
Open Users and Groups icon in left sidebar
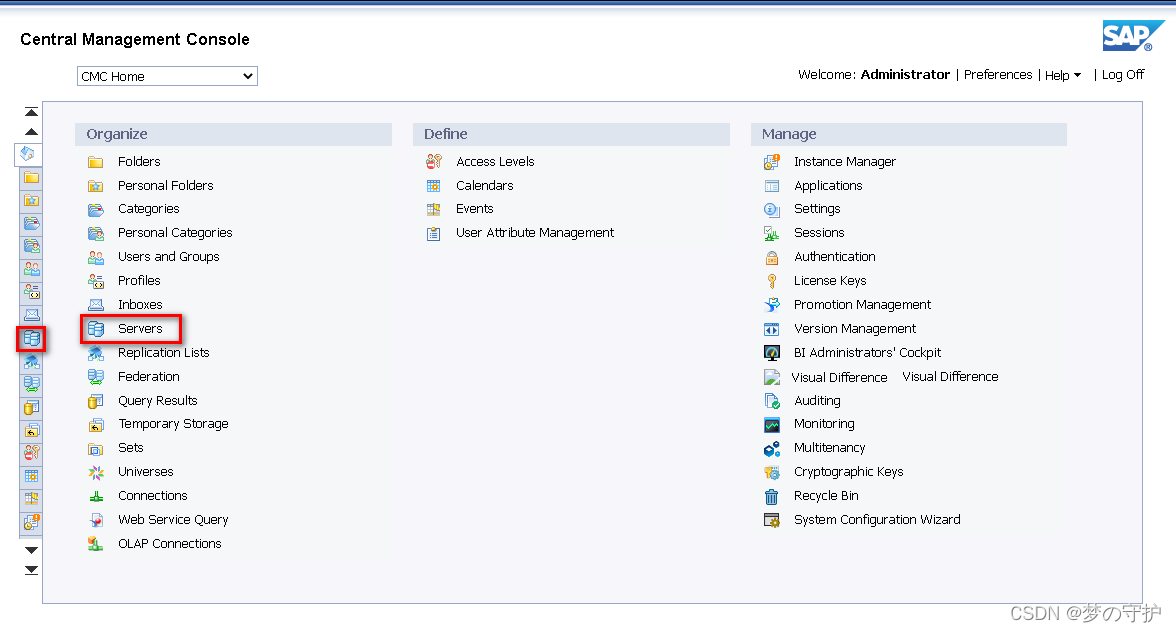32,269
